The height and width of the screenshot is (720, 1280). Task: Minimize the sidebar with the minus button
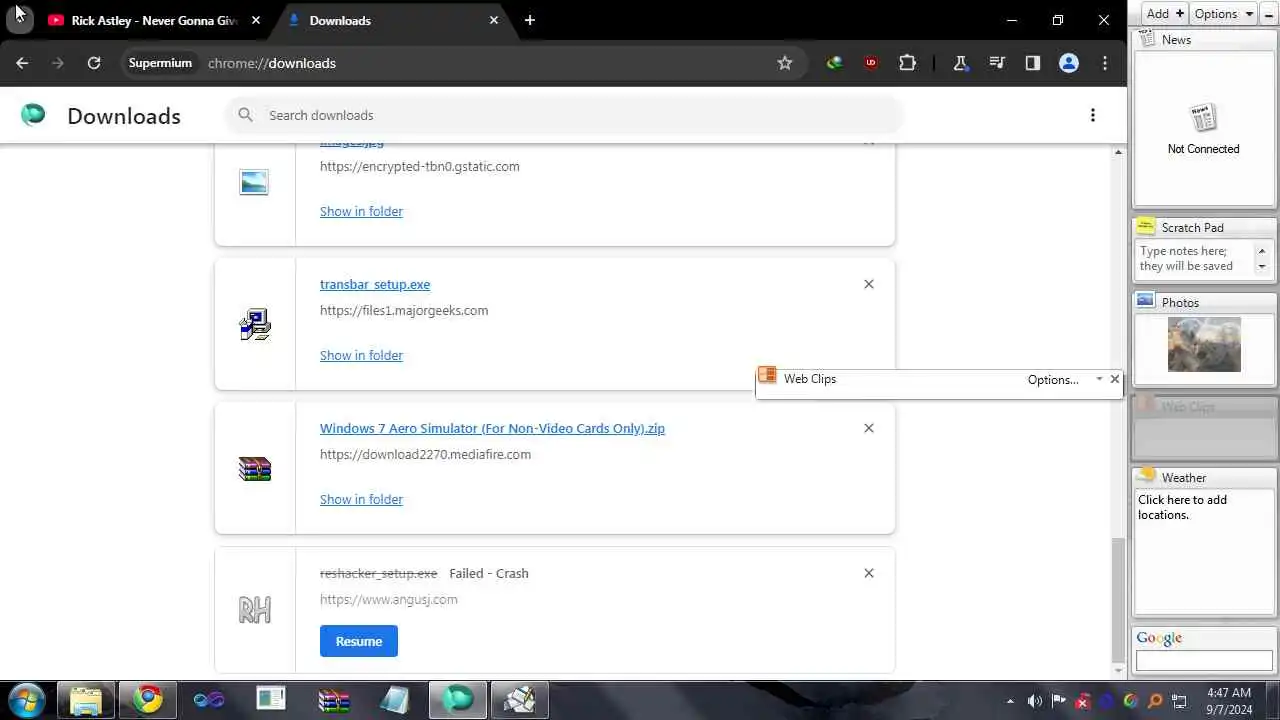pyautogui.click(x=1269, y=13)
